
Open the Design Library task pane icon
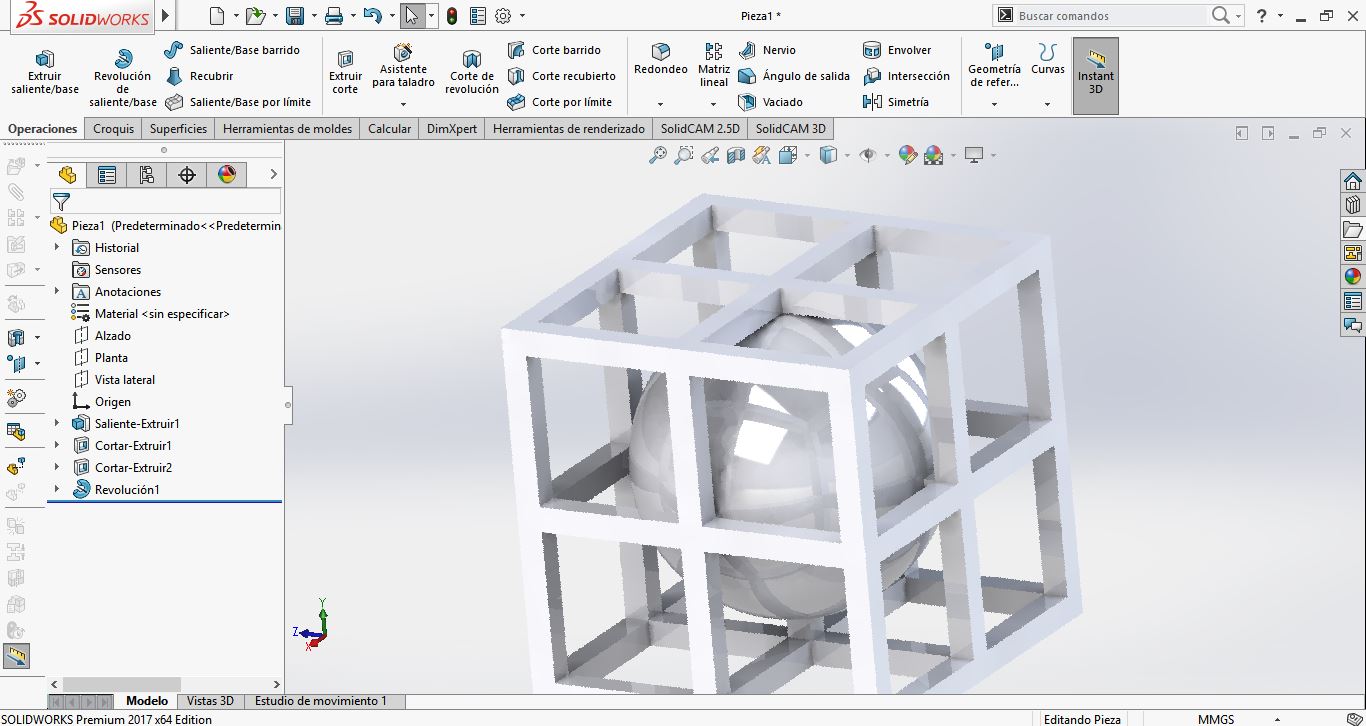coord(1353,205)
